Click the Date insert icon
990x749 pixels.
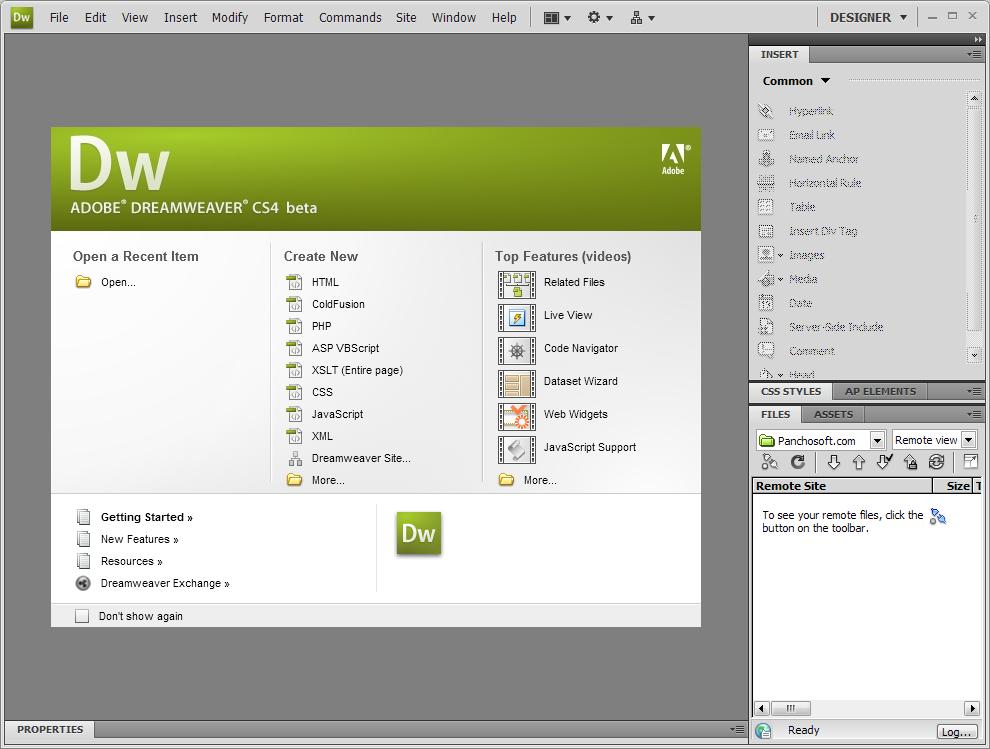tap(766, 303)
